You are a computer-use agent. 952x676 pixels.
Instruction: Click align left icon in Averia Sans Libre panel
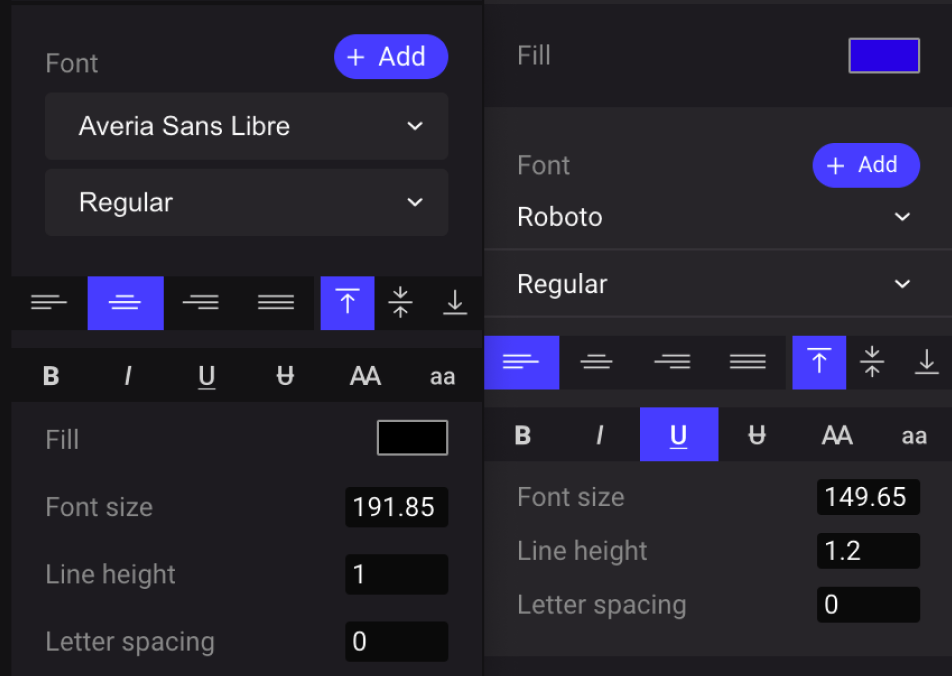click(x=49, y=303)
